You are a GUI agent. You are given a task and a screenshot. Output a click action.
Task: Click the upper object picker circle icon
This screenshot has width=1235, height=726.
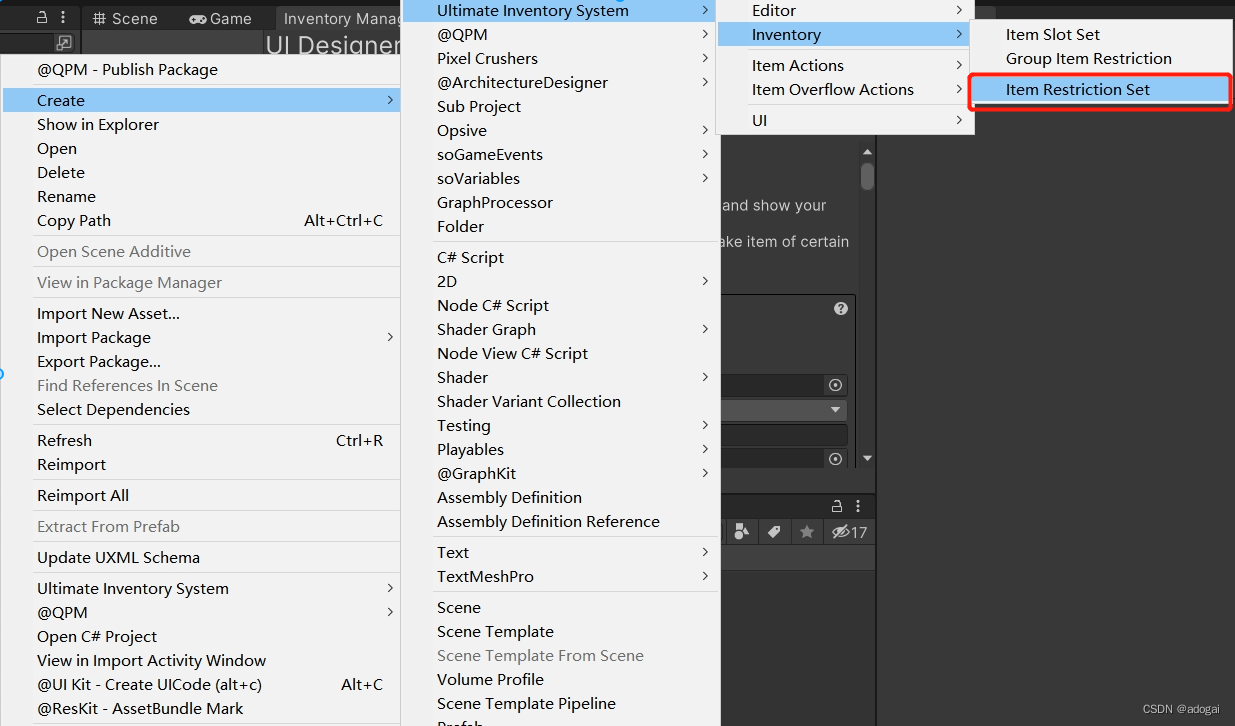click(835, 385)
